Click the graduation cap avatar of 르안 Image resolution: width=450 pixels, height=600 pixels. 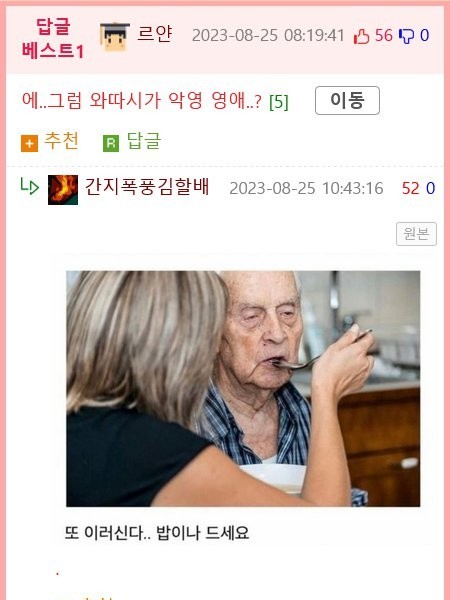(x=114, y=37)
